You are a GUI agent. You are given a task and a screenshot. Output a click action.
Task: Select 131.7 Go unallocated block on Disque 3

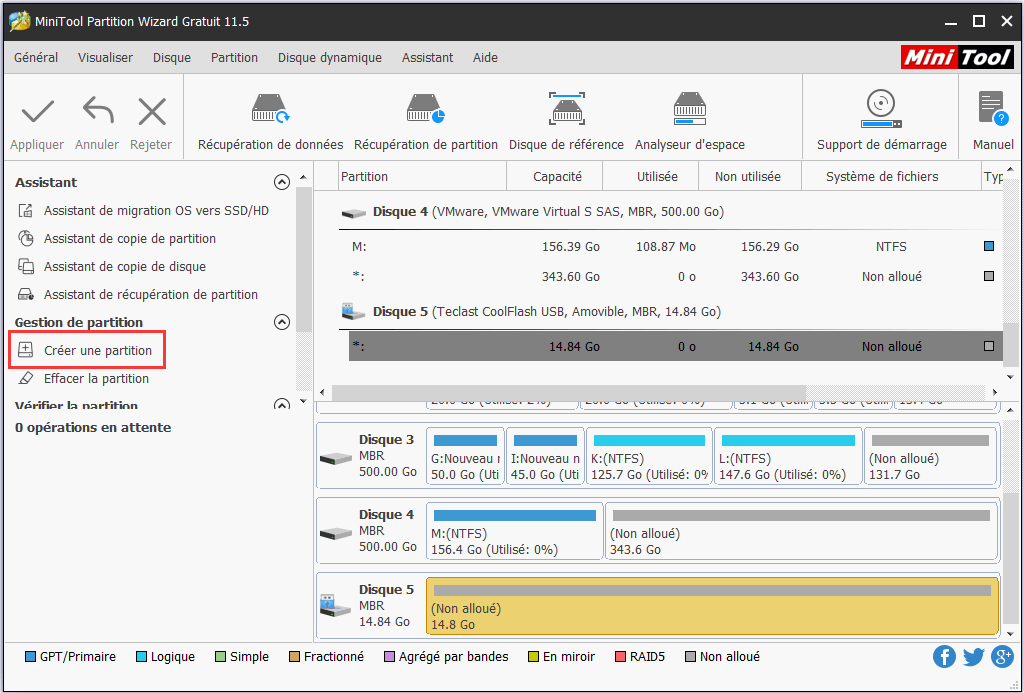(x=930, y=456)
